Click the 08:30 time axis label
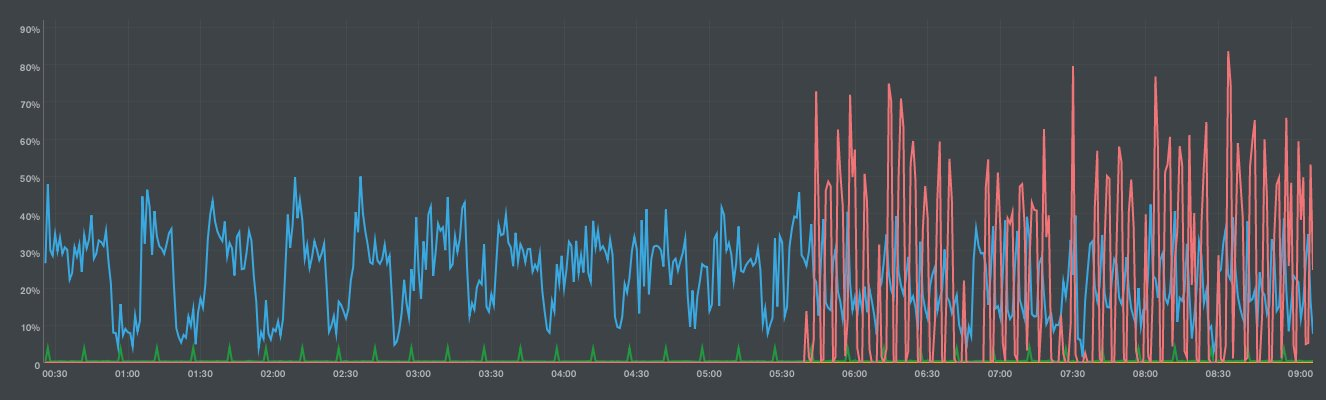 point(1218,374)
